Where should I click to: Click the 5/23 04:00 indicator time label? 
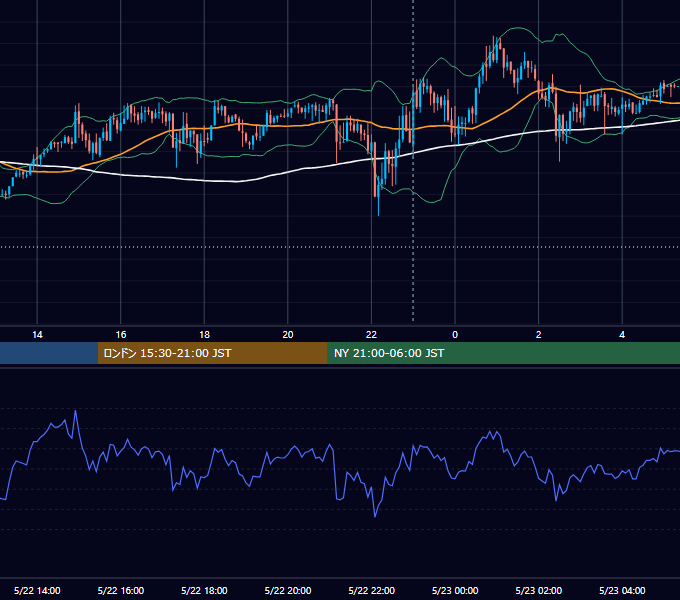pyautogui.click(x=622, y=590)
